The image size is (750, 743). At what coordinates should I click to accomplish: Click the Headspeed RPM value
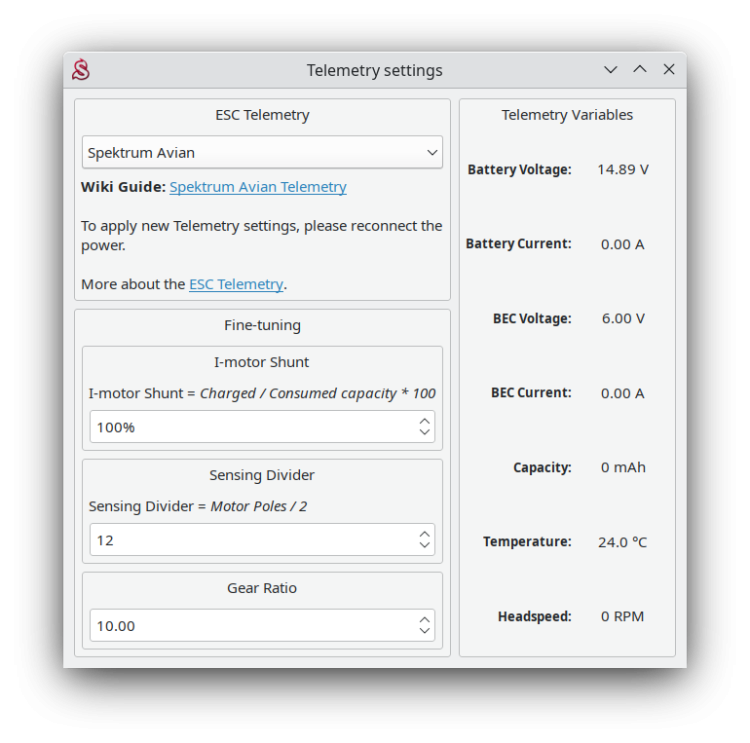tap(623, 617)
